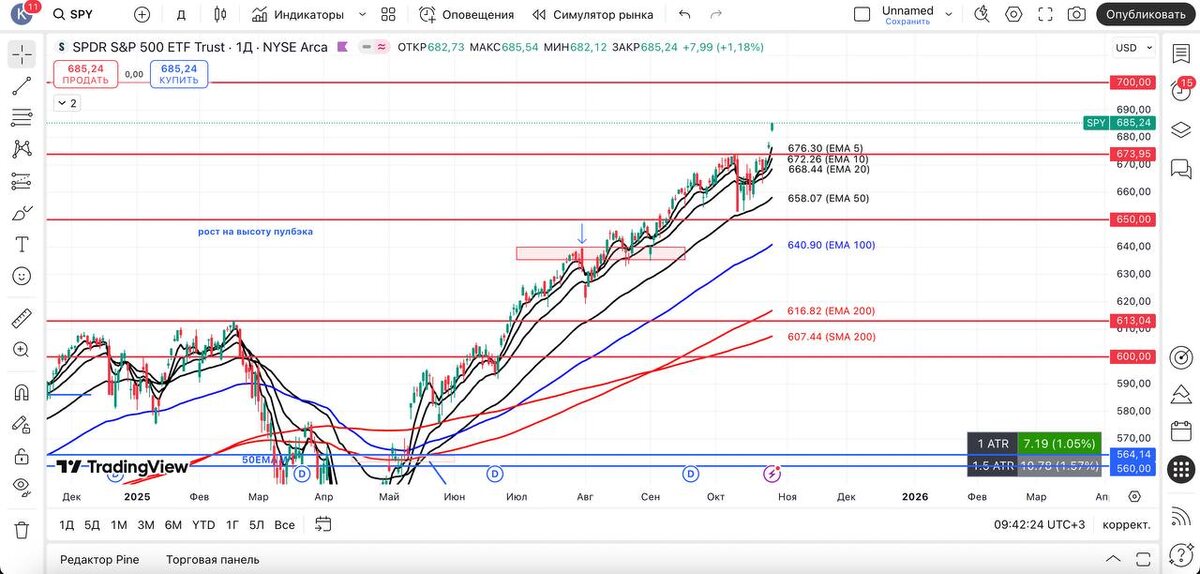1200x574 pixels.
Task: Open the go-to-date calendar icon
Action: click(323, 523)
